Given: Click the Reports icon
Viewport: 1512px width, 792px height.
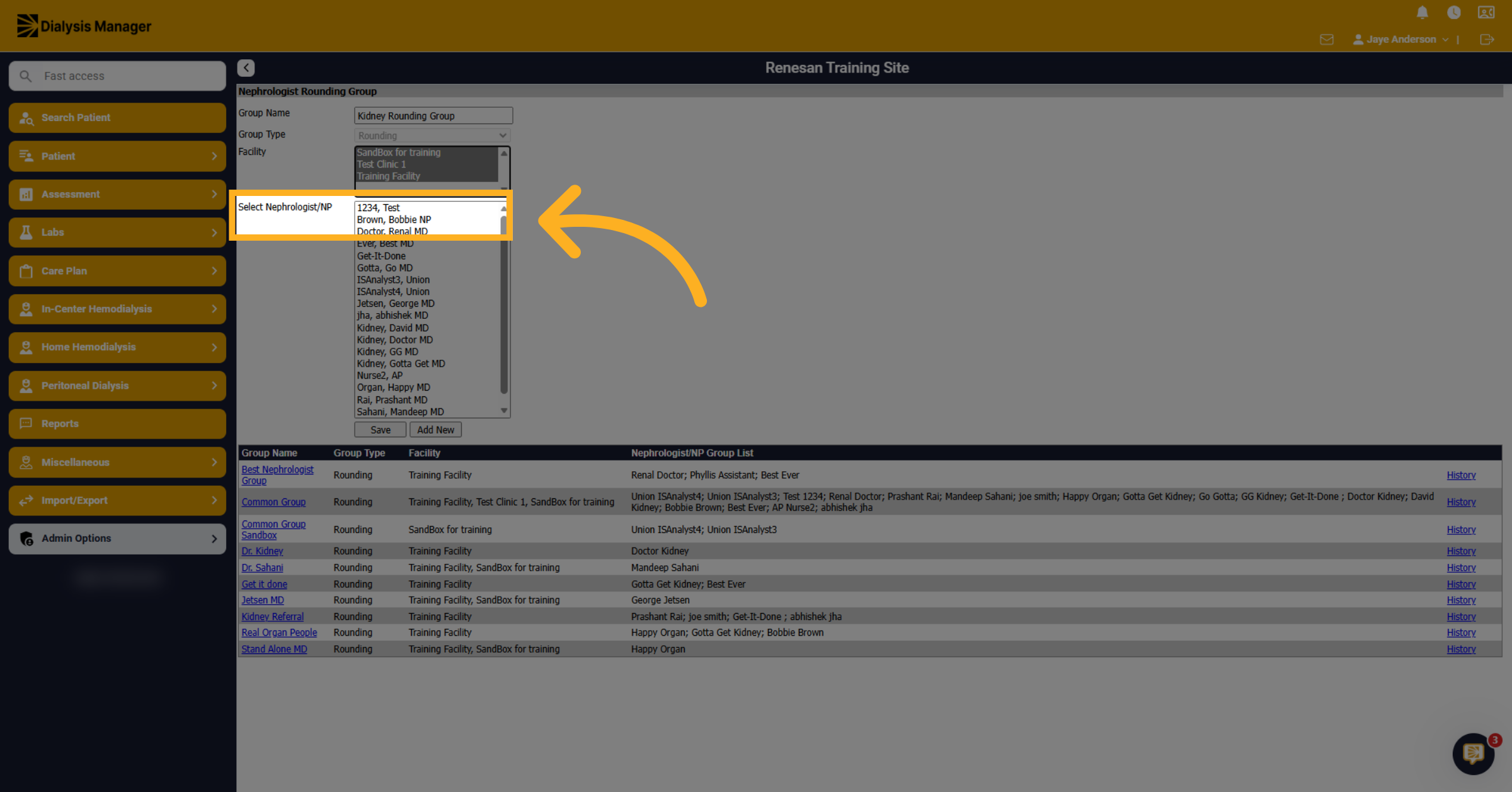Looking at the screenshot, I should pyautogui.click(x=26, y=423).
